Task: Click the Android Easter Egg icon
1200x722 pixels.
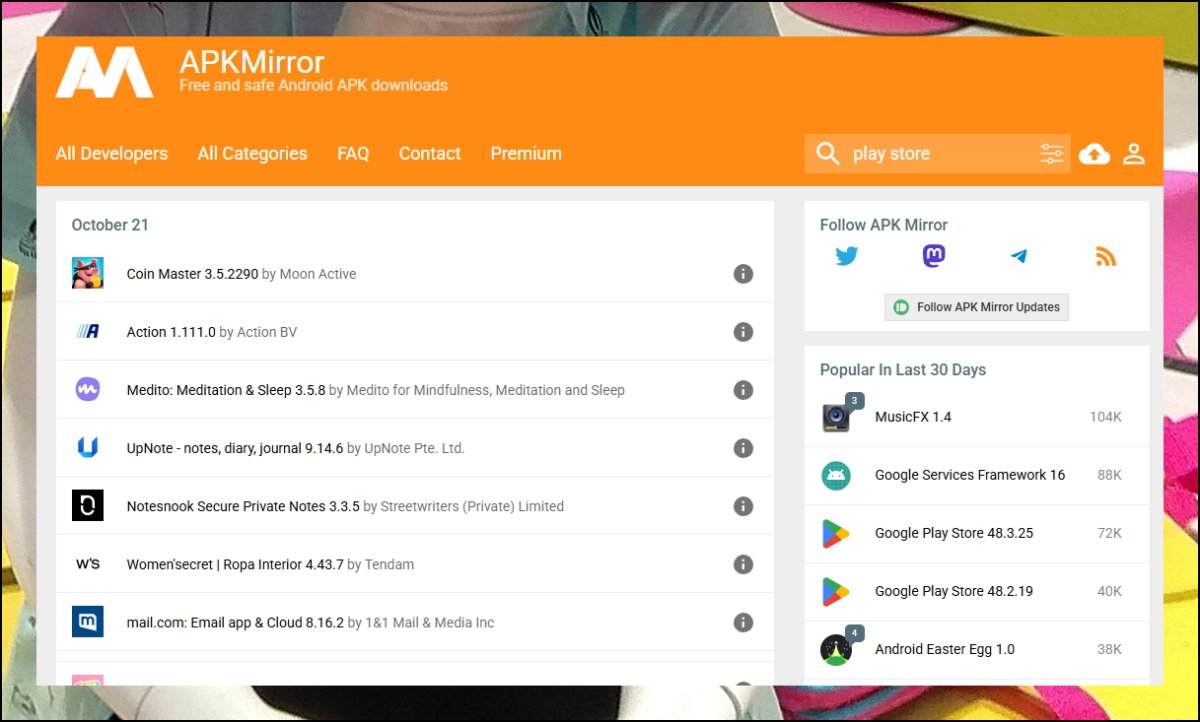Action: (836, 649)
